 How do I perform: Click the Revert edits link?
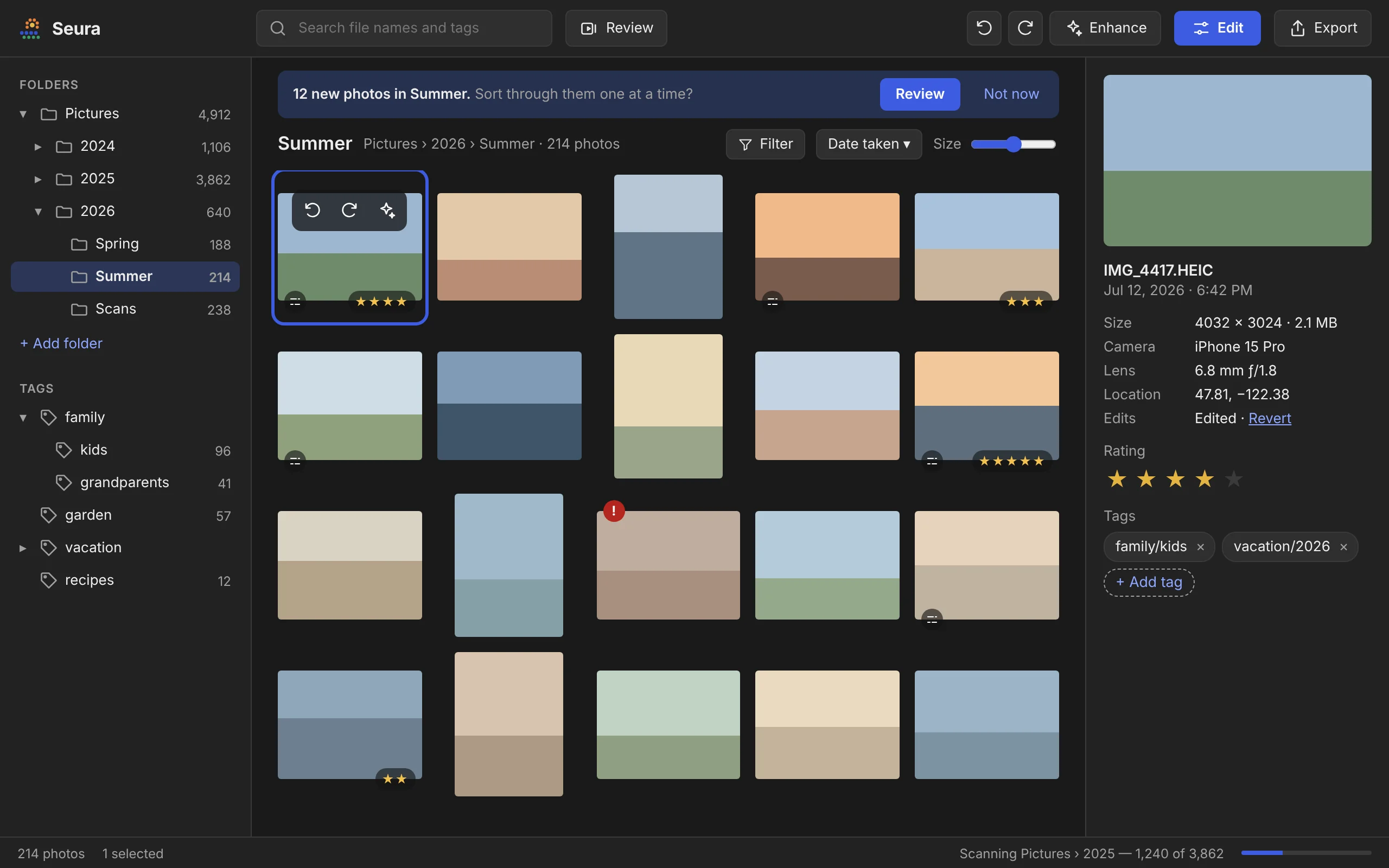pos(1270,418)
